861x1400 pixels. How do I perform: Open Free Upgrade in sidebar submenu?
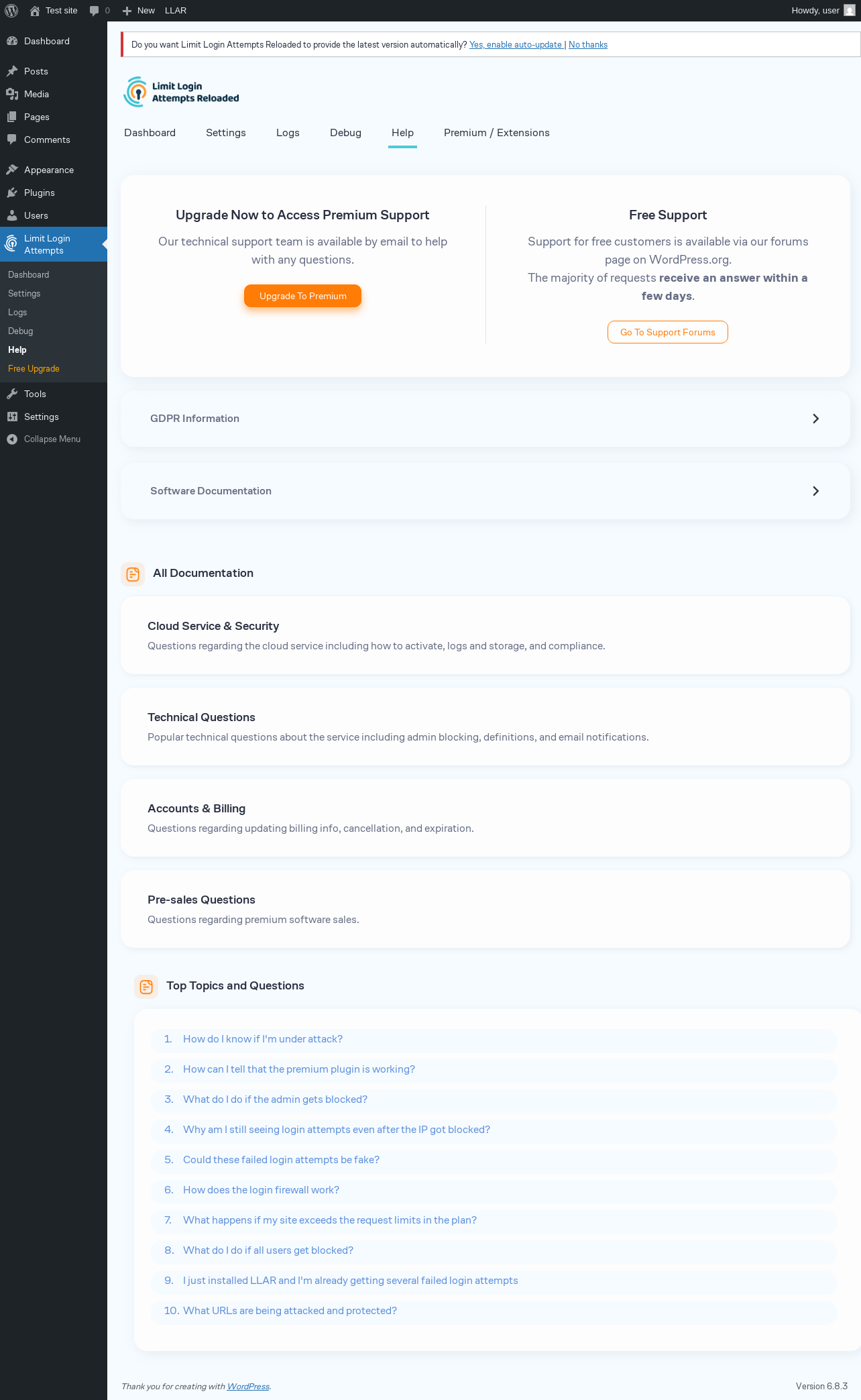click(x=34, y=368)
